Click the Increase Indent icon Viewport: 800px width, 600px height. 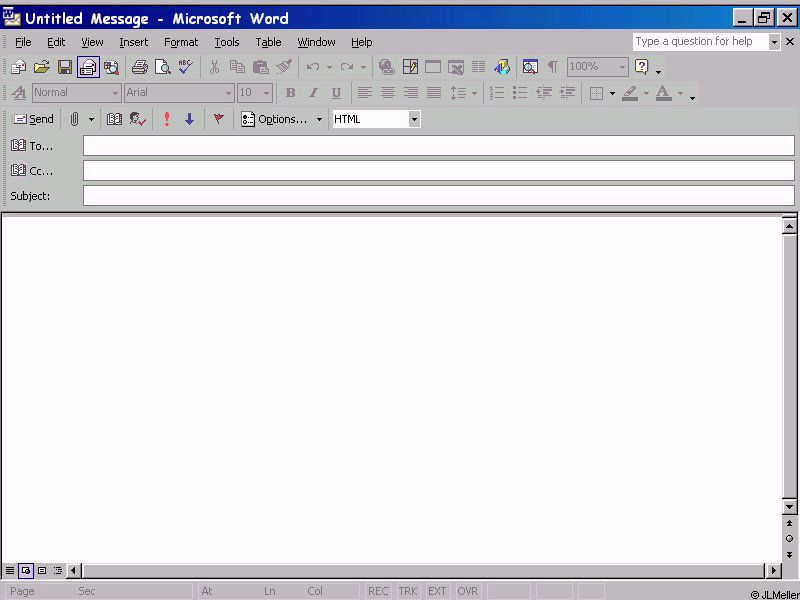567,93
